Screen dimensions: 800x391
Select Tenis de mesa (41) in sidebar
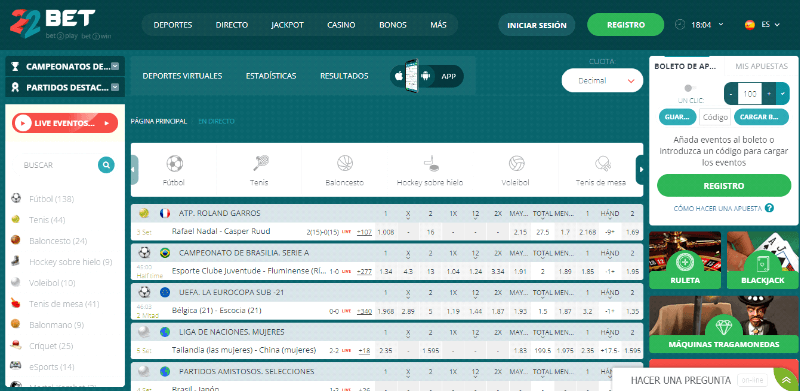[x=64, y=304]
